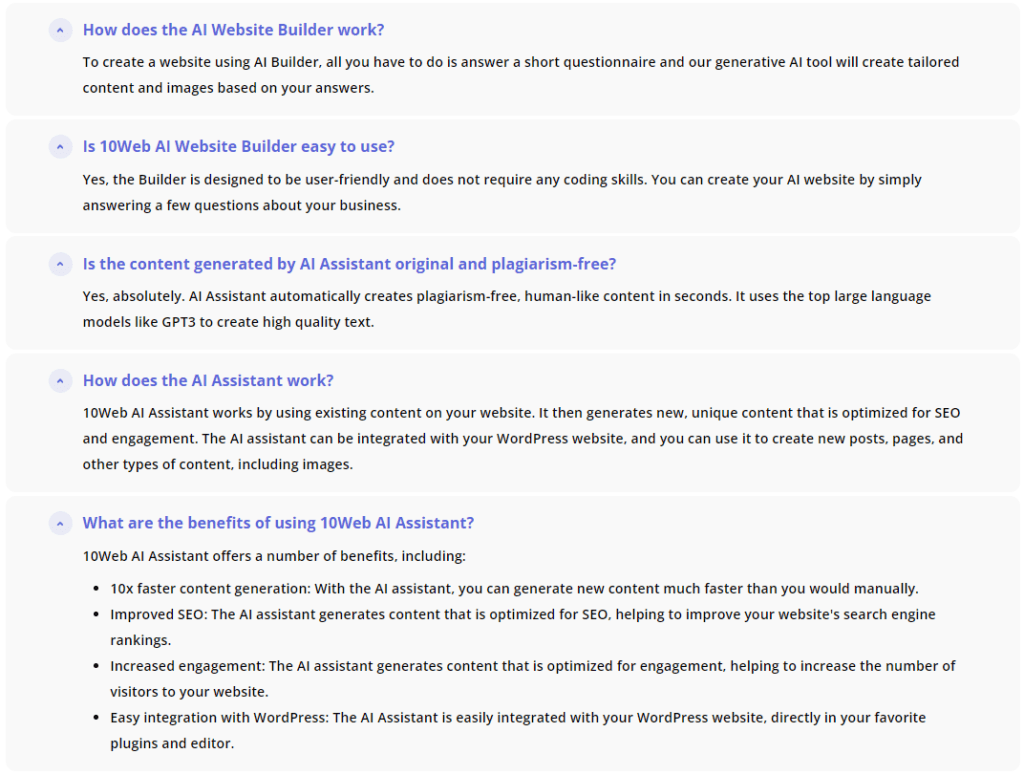The height and width of the screenshot is (775, 1024).
Task: Click intro line '10Web AI Assistant offers a number of benefits'
Action: [274, 556]
